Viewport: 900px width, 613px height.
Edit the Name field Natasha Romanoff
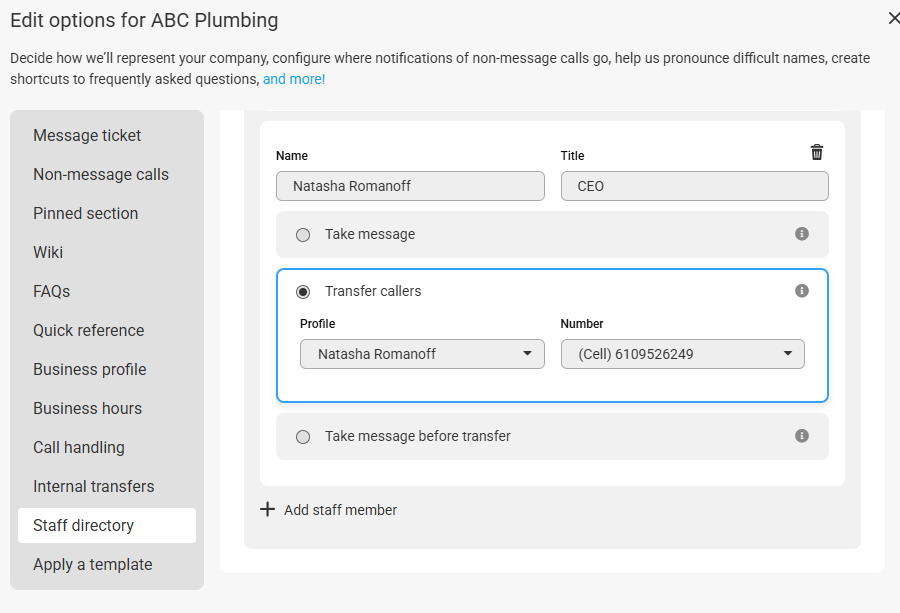tap(410, 186)
